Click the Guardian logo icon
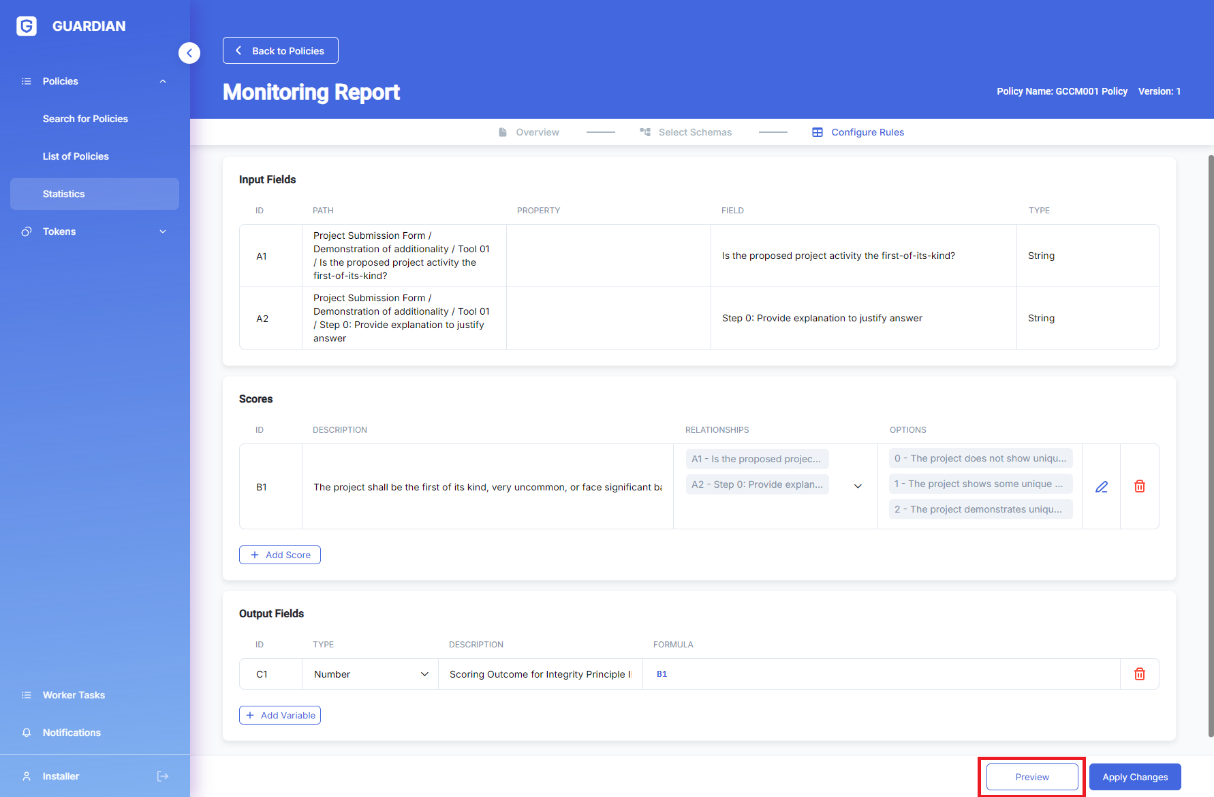The height and width of the screenshot is (797, 1214). tap(27, 26)
